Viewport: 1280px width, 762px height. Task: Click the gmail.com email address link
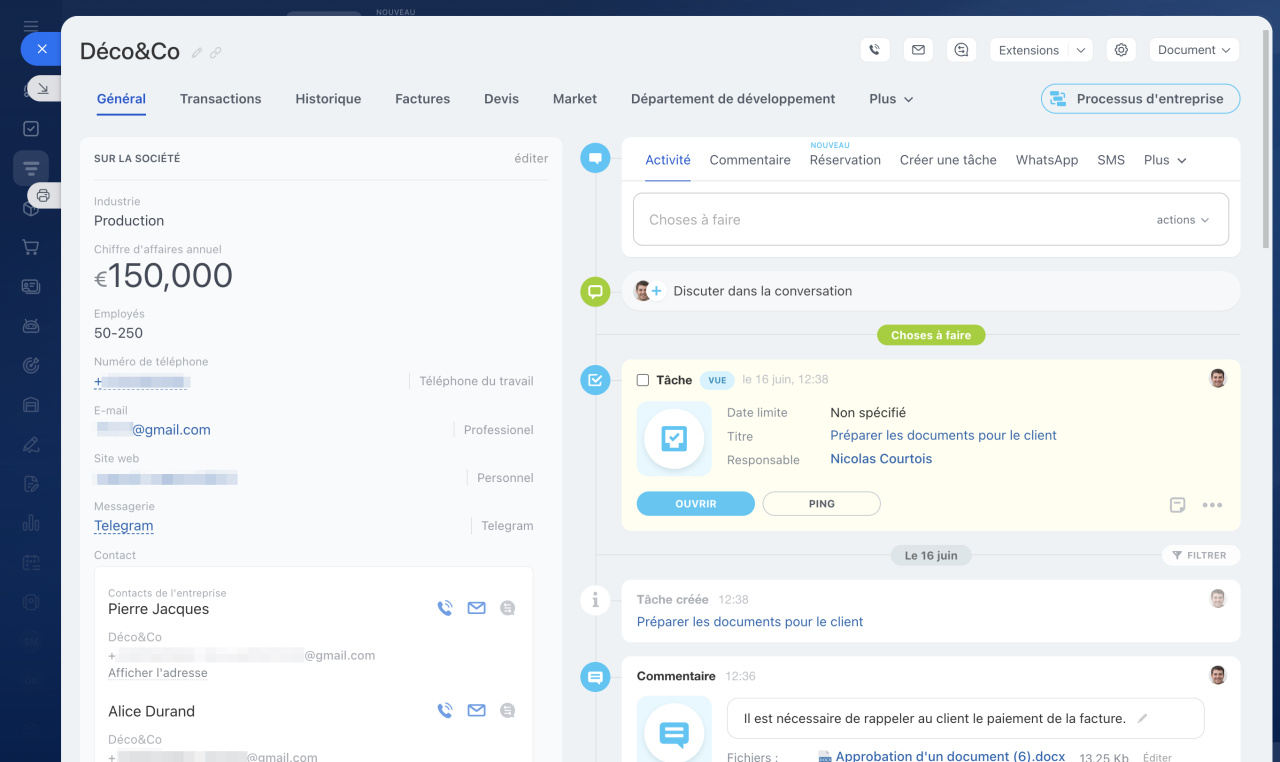[x=154, y=430]
